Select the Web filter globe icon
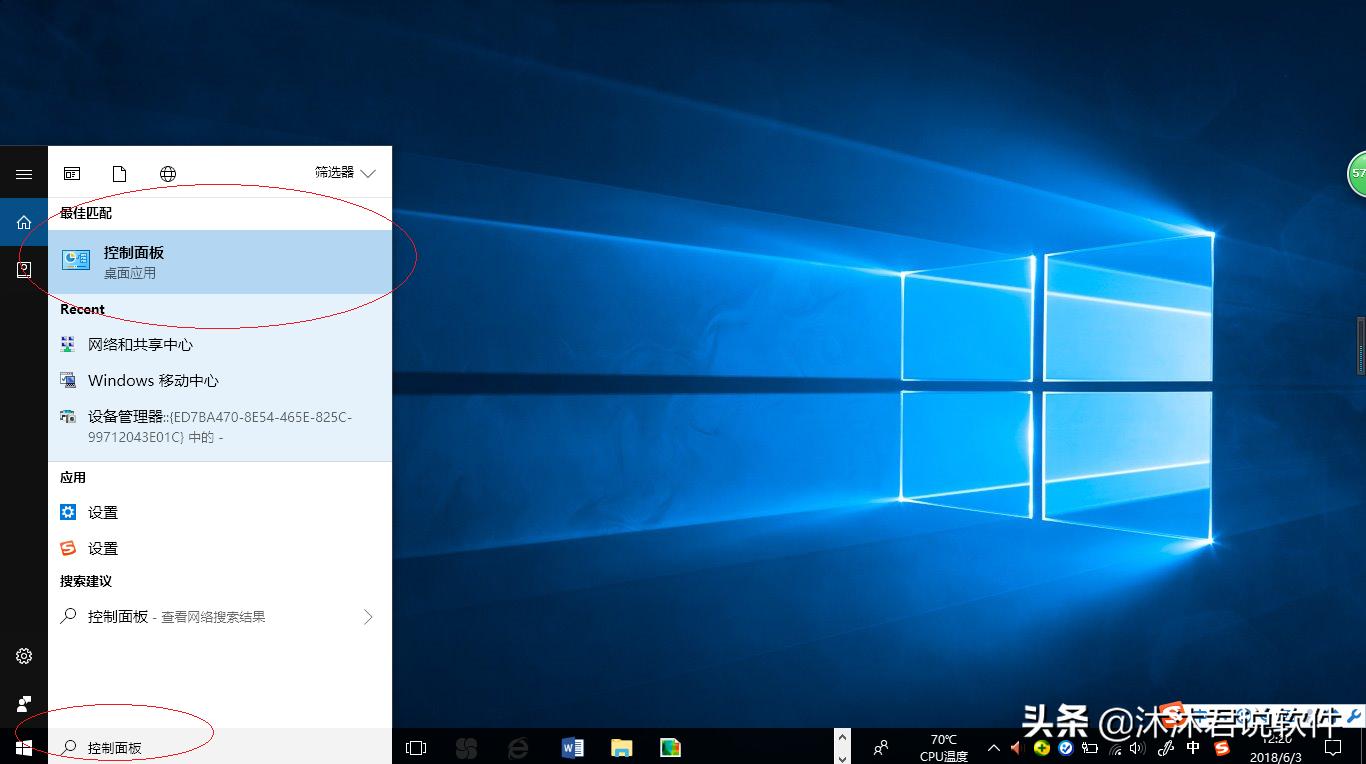Screen dimensions: 1366x764 [167, 172]
